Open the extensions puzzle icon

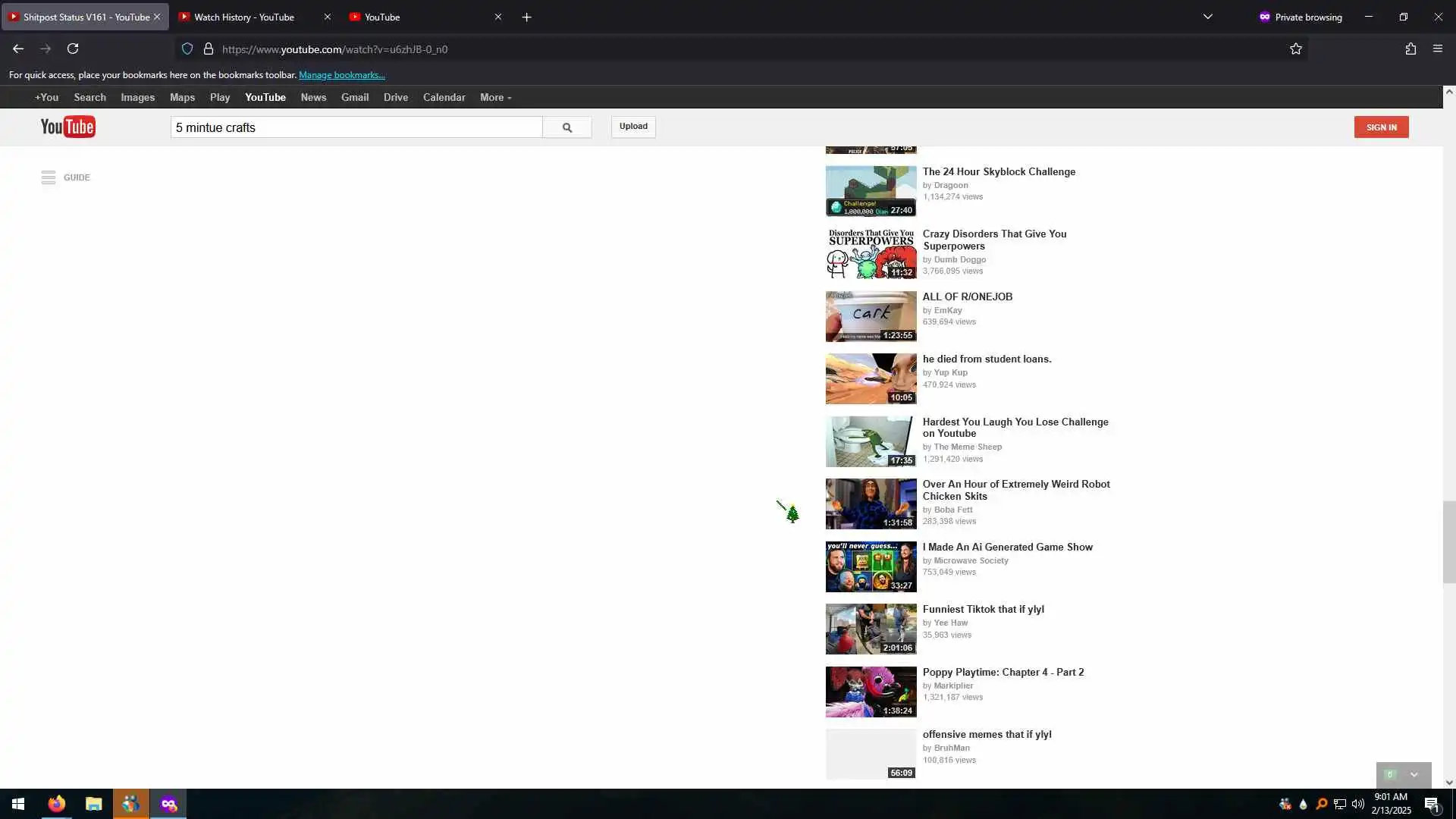coord(1410,49)
